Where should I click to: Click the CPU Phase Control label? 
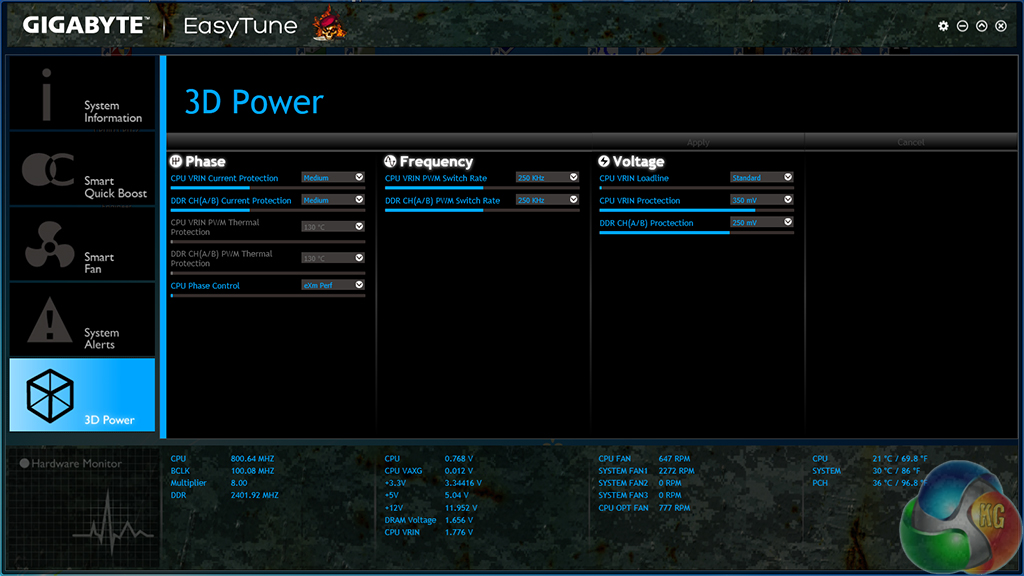pos(205,285)
